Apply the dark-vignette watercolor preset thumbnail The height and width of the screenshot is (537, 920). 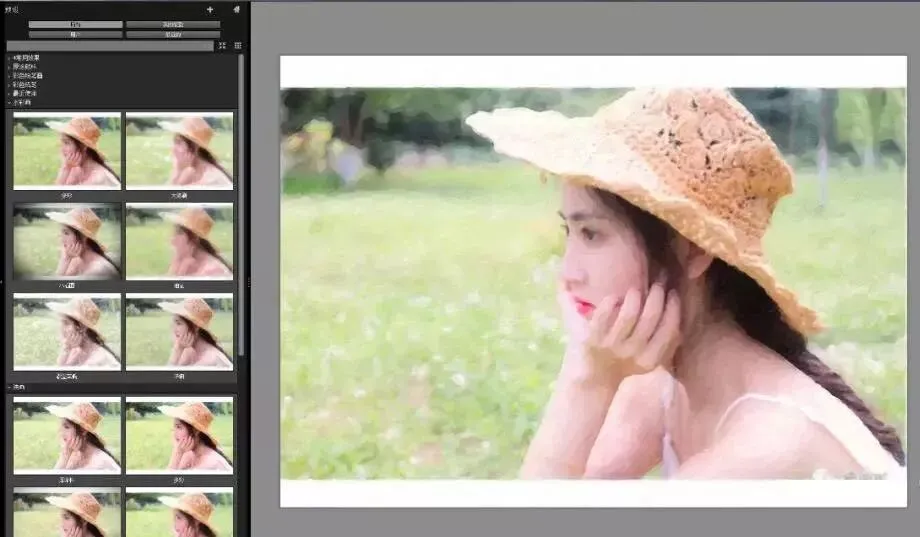pos(67,241)
